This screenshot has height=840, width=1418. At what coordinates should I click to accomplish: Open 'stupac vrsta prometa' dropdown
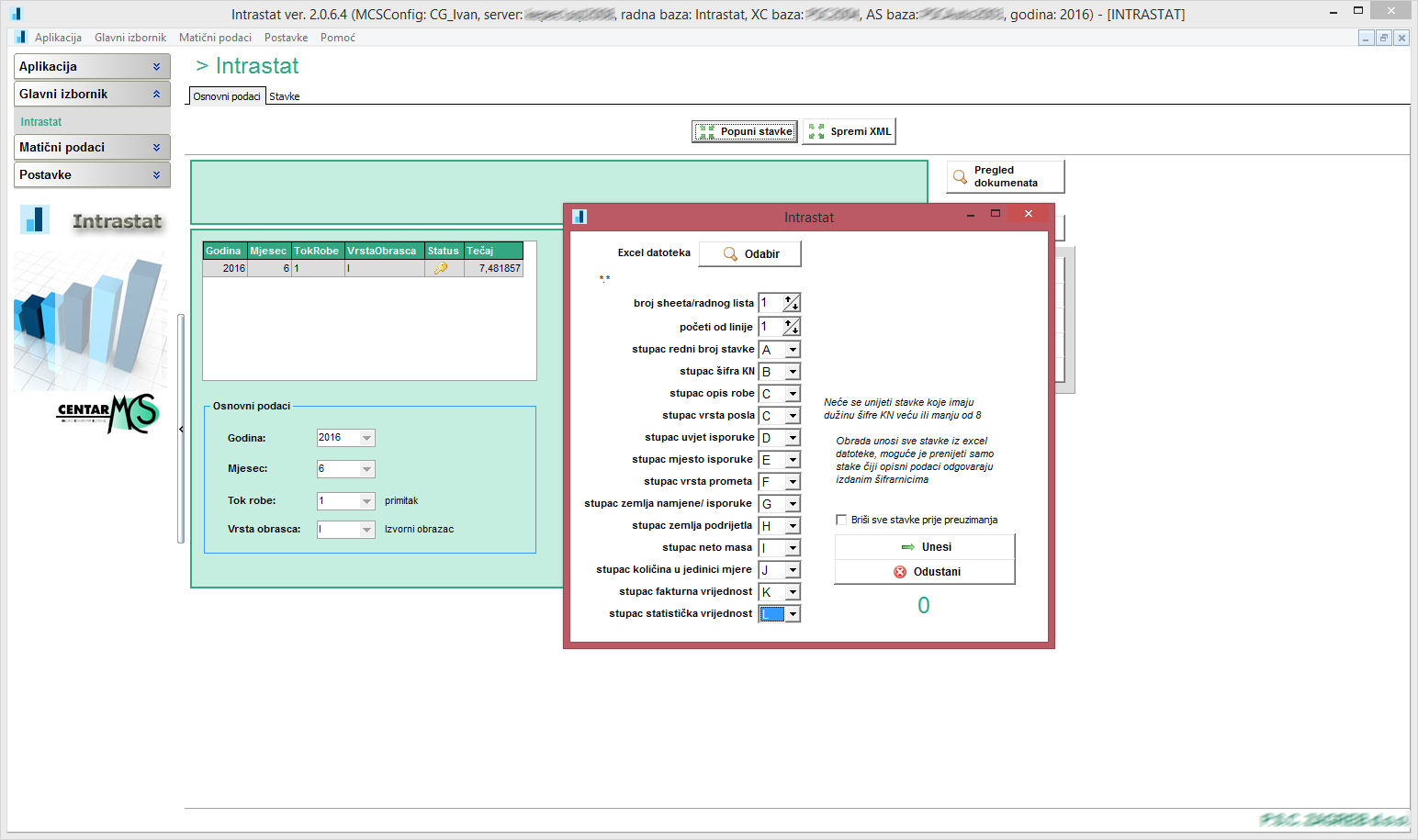[793, 482]
